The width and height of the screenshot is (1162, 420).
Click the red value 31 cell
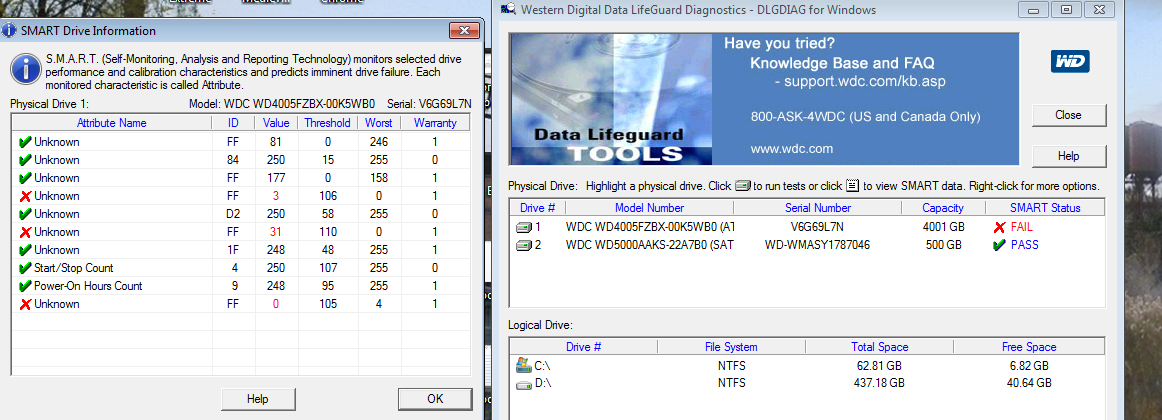276,232
